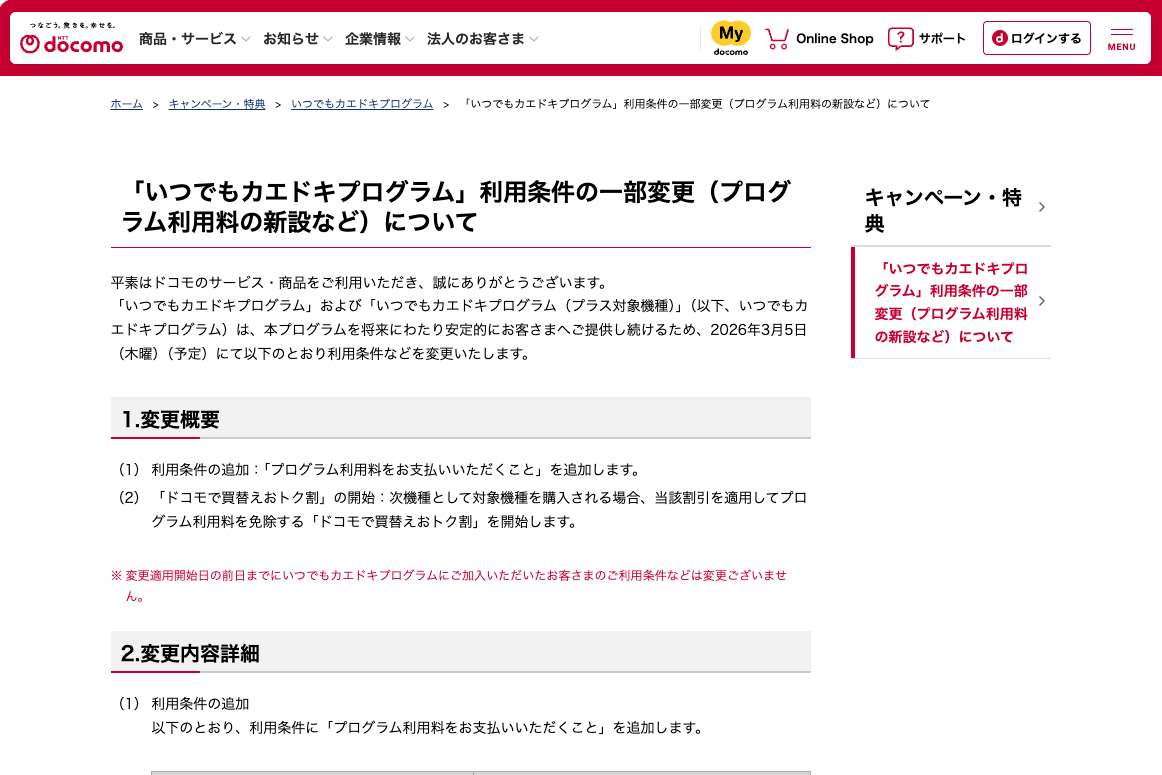Image resolution: width=1162 pixels, height=775 pixels.
Task: Select 商品・サービス in the navigation bar
Action: [188, 38]
